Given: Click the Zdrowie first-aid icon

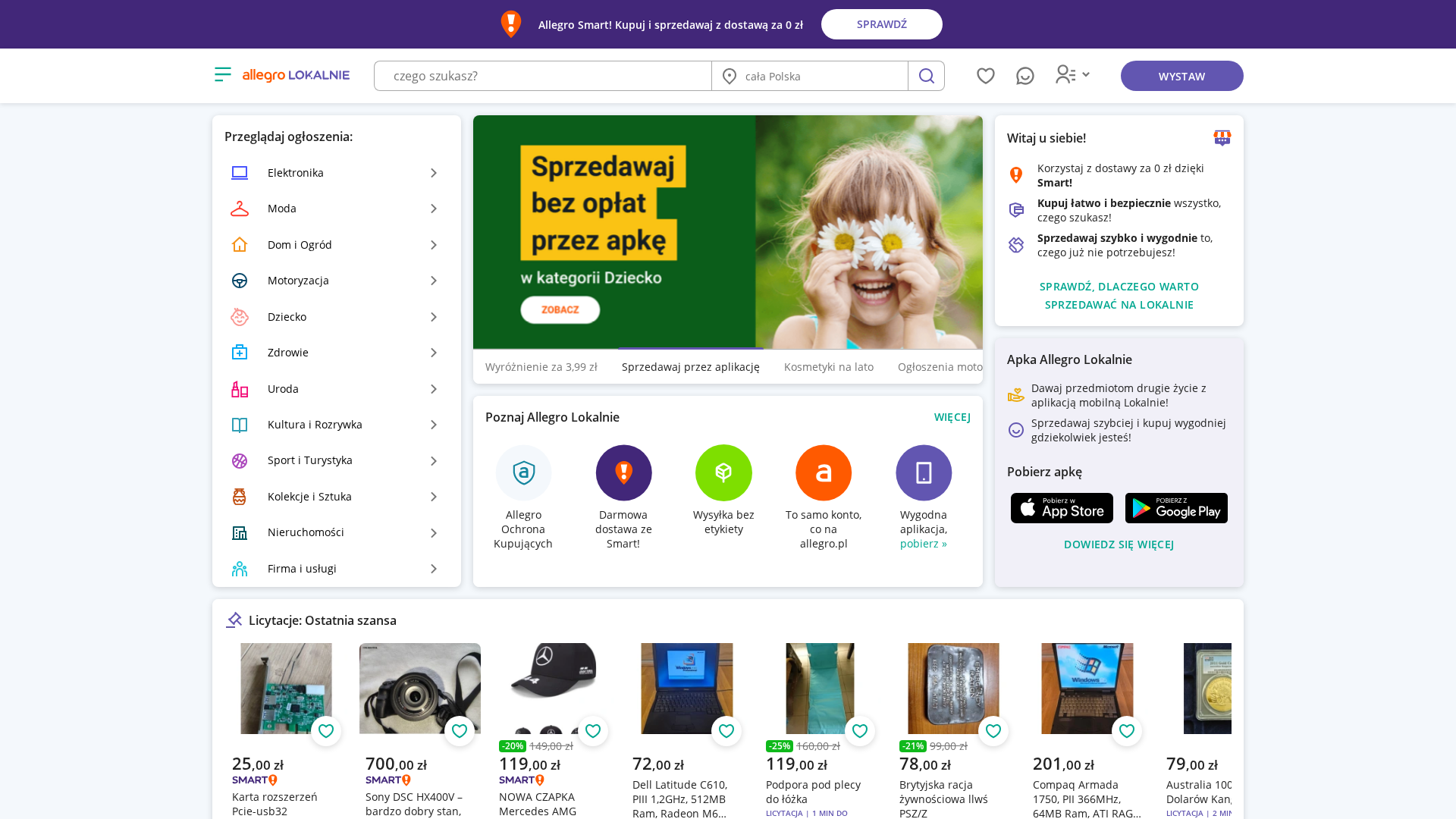Looking at the screenshot, I should click(240, 353).
